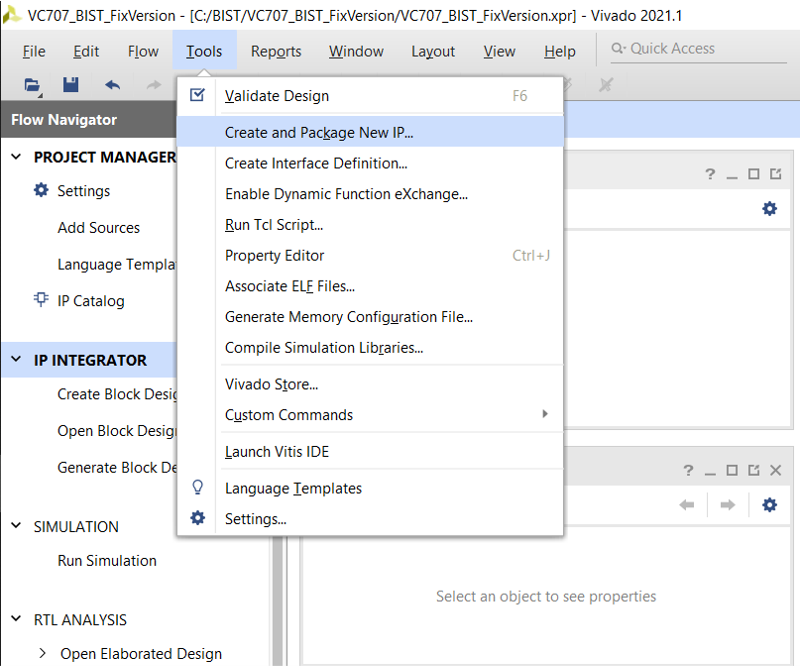The height and width of the screenshot is (666, 800).
Task: Click the Flow Navigator header title
Action: tap(64, 119)
